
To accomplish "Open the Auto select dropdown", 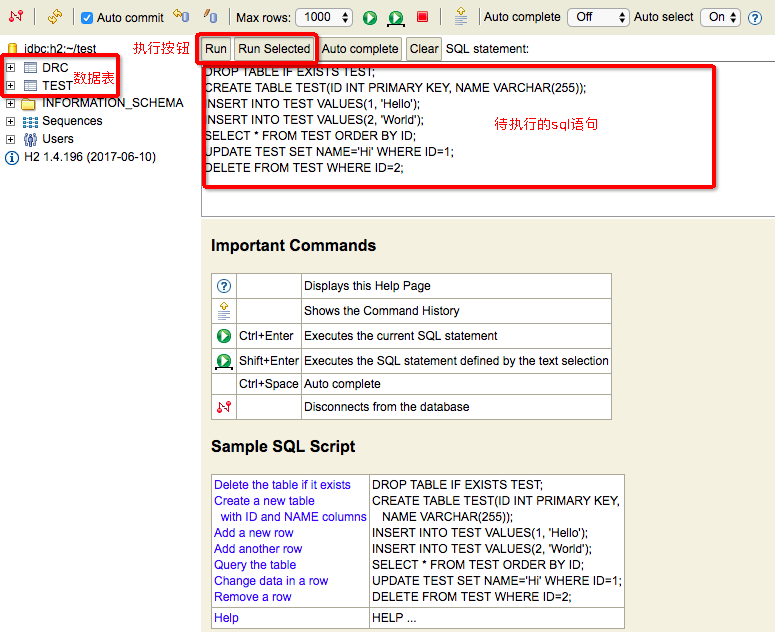I will [720, 17].
